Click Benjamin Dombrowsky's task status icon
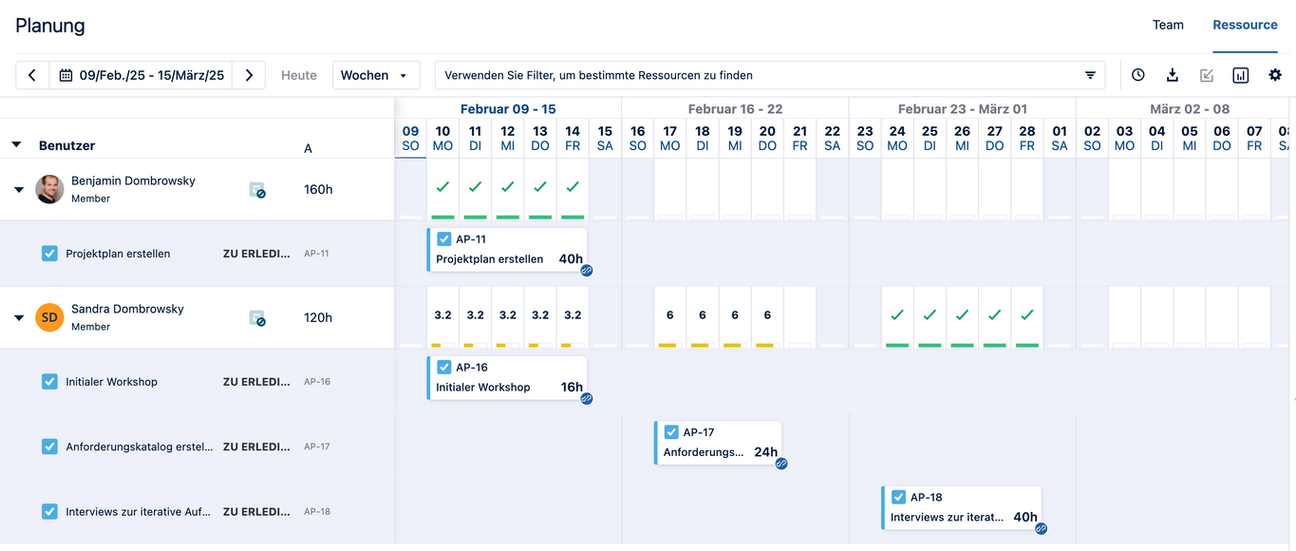 [x=257, y=189]
